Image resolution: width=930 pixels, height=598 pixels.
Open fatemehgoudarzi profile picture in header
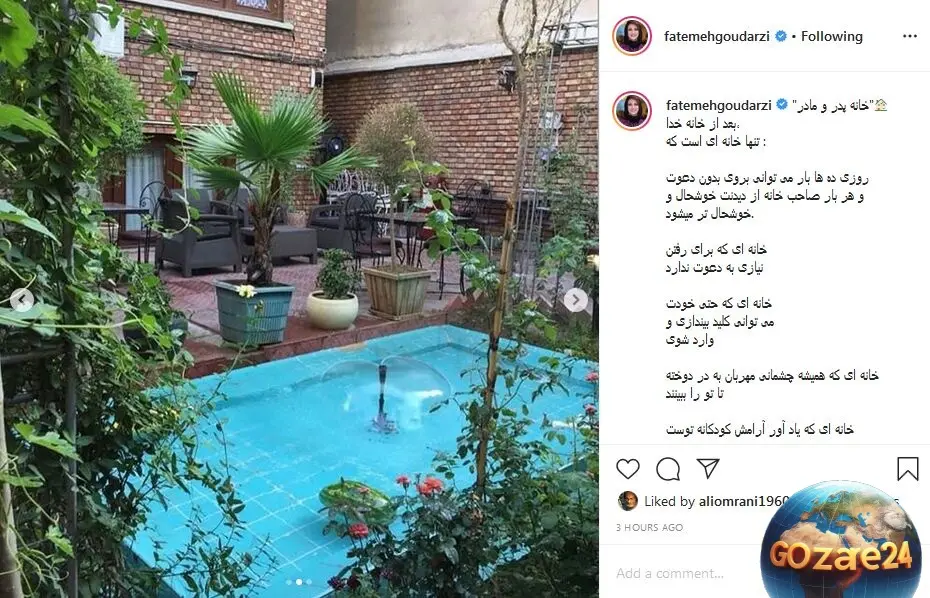632,36
